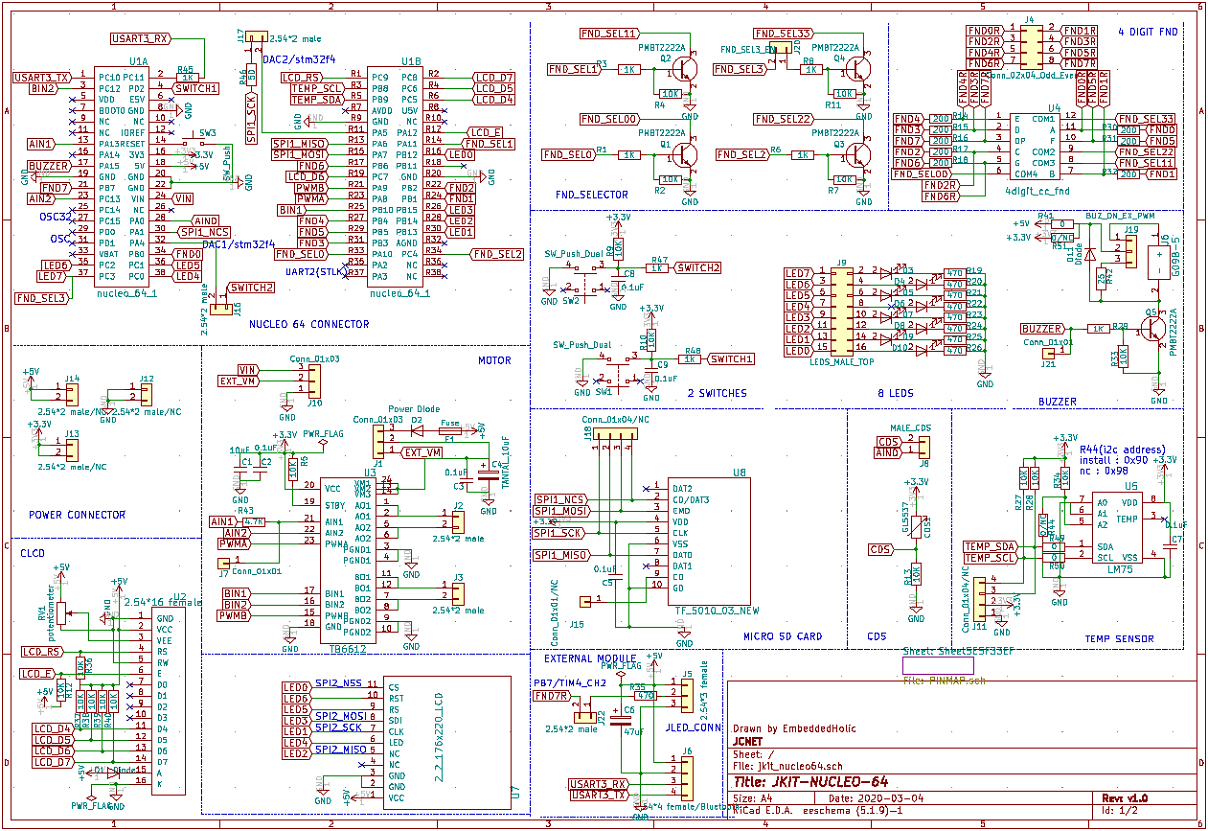The height and width of the screenshot is (831, 1208).
Task: Click the SPI2_MISO net label
Action: point(340,749)
